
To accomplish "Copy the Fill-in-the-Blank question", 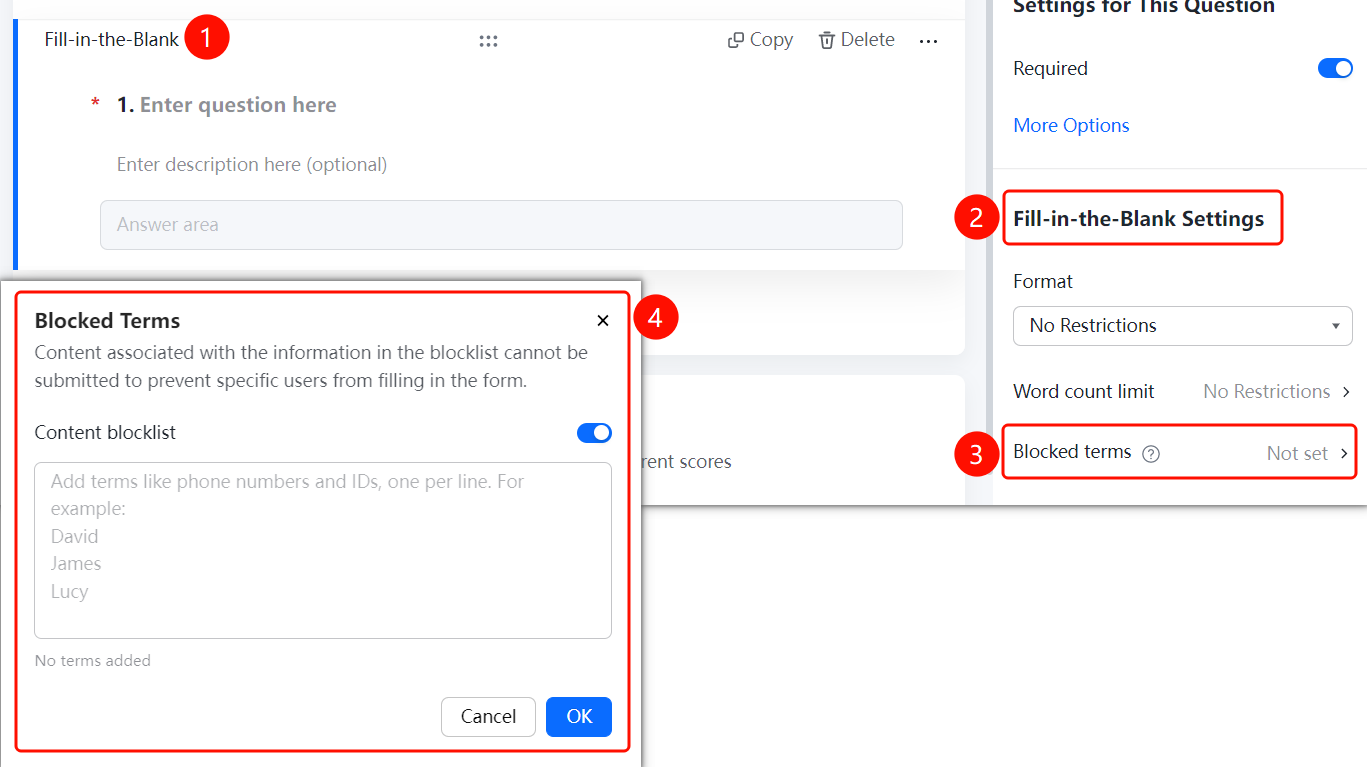I will click(760, 40).
